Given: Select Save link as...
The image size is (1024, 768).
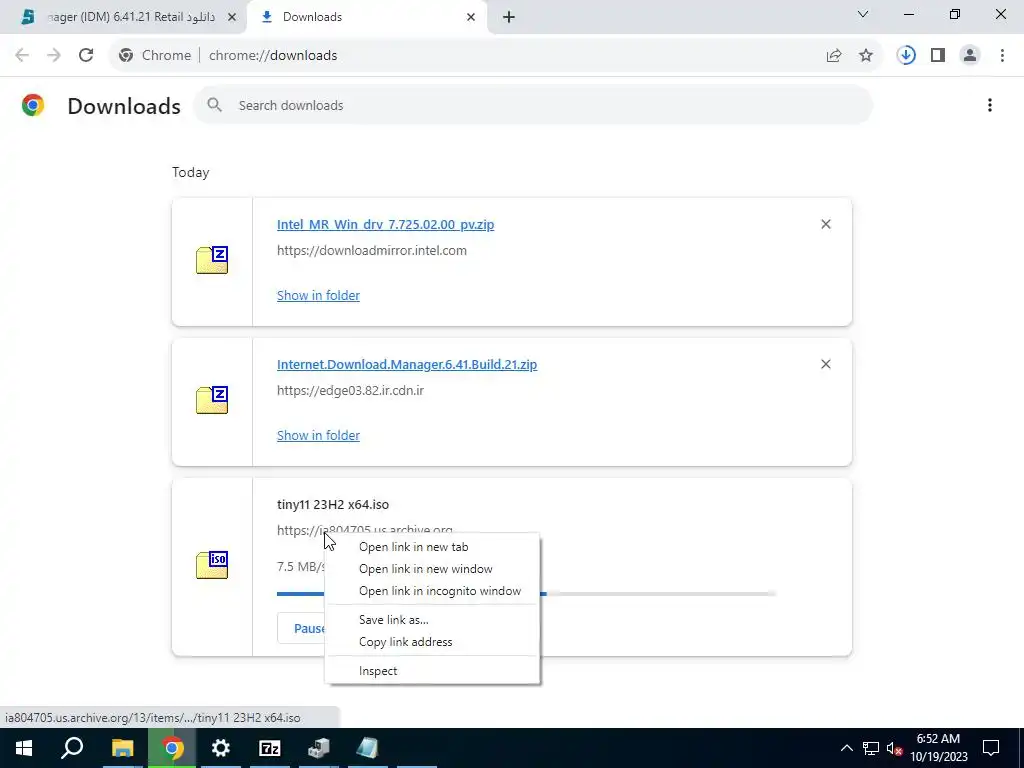Looking at the screenshot, I should 432,620.
